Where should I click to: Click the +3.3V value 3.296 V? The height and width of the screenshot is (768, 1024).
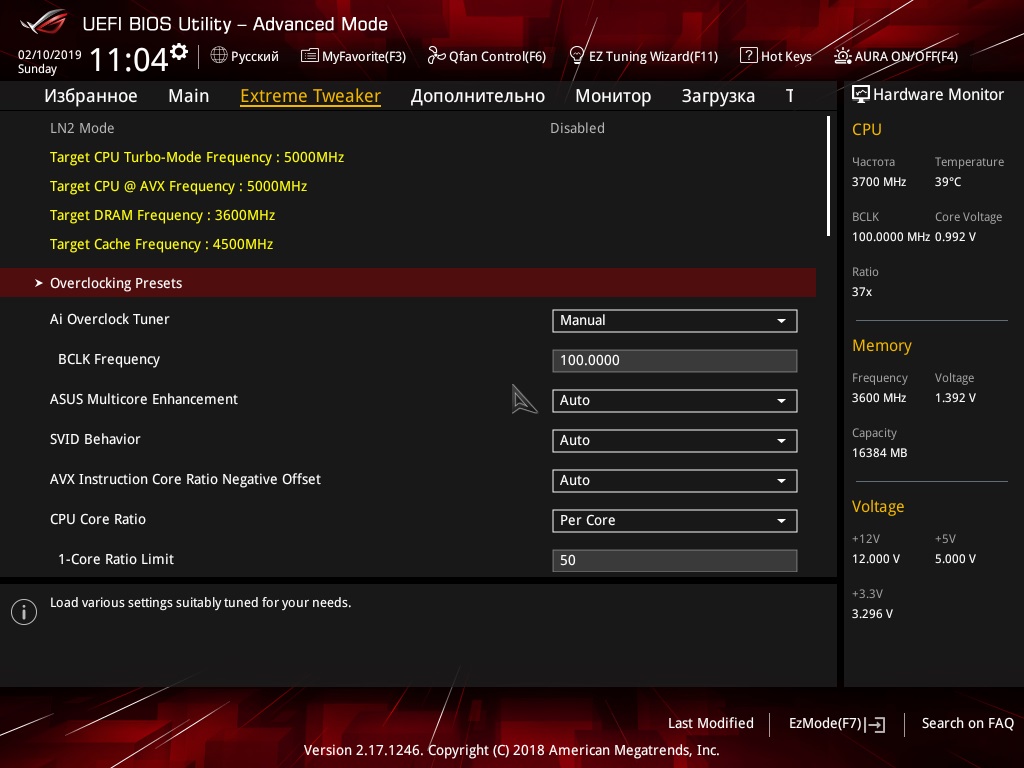872,613
